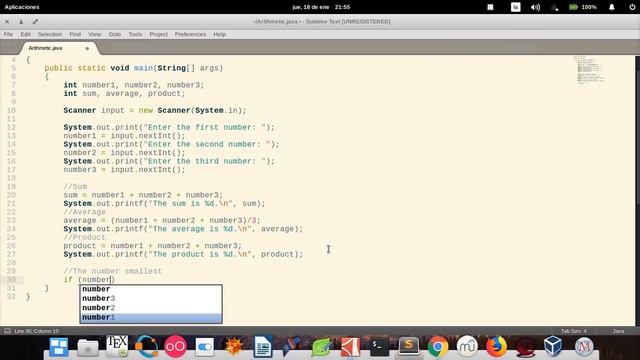Choose 'number3' in the autocomplete popup
Viewport: 640px width, 360px height.
tap(151, 298)
